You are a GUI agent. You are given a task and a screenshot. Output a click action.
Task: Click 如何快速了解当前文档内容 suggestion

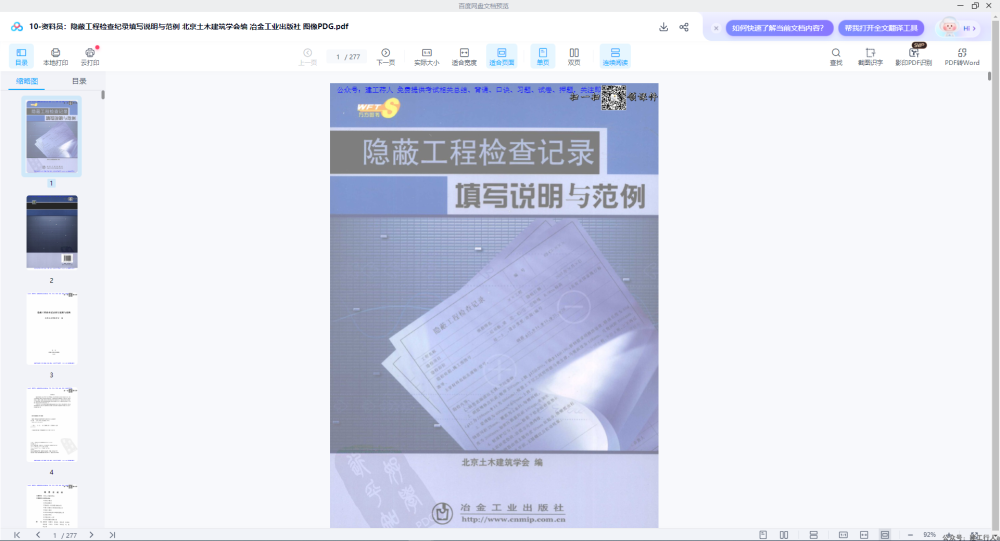pos(778,28)
